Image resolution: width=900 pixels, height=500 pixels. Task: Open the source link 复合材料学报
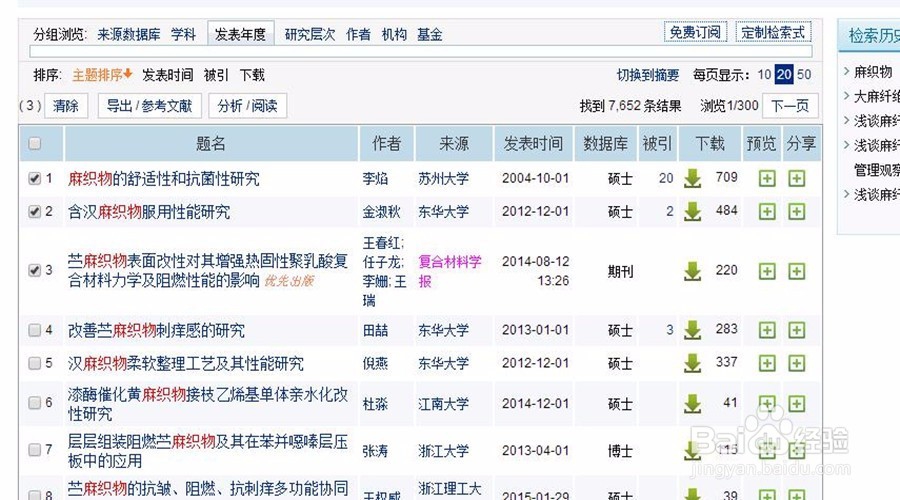(450, 271)
